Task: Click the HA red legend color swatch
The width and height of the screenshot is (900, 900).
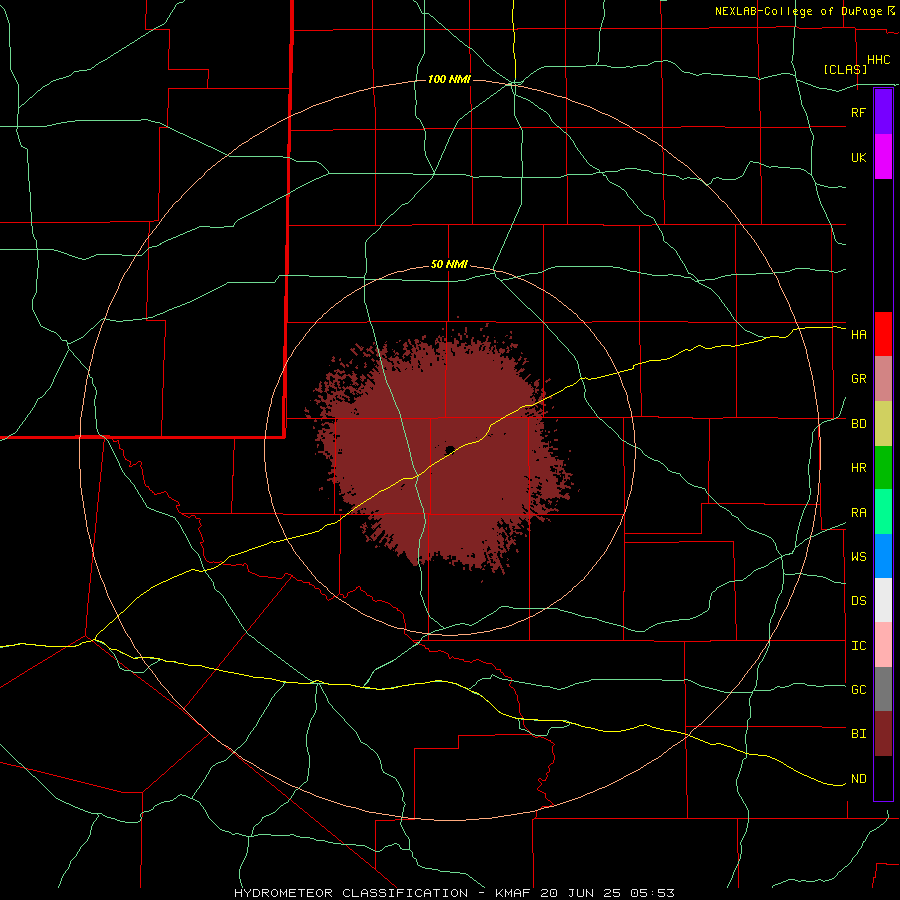Action: (x=883, y=334)
